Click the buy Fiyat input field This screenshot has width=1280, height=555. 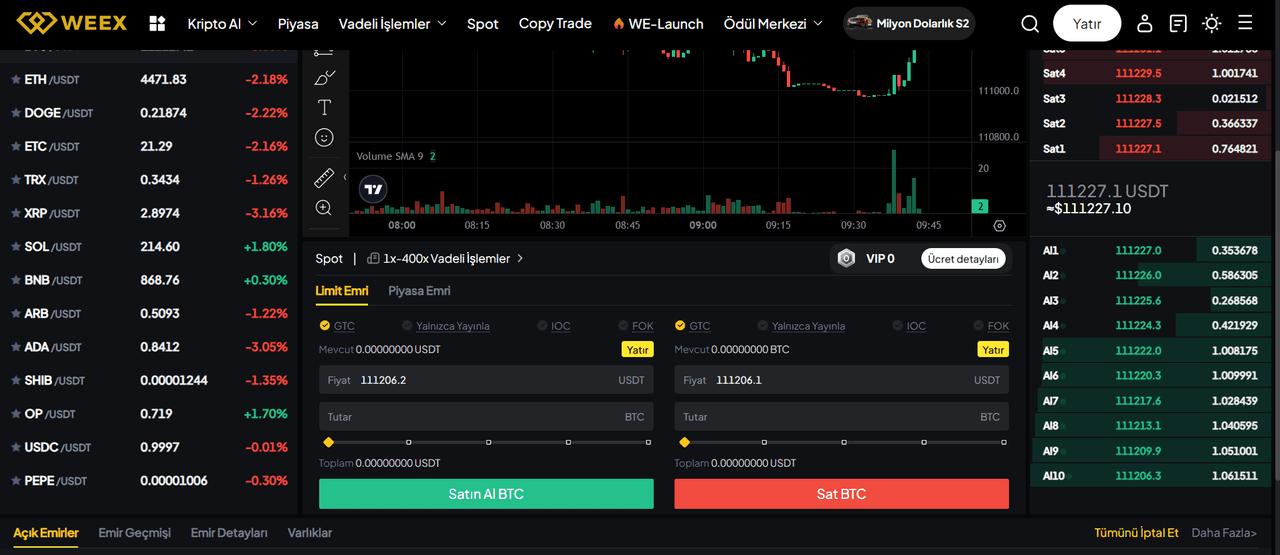(486, 380)
